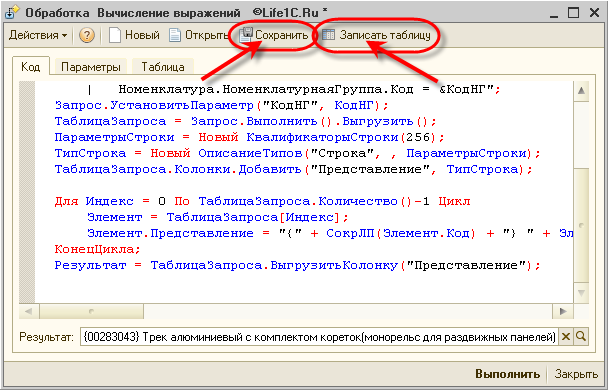
Task: Click line Элемент = ТаблицаЗапроса[Индекс]
Action: click(218, 217)
